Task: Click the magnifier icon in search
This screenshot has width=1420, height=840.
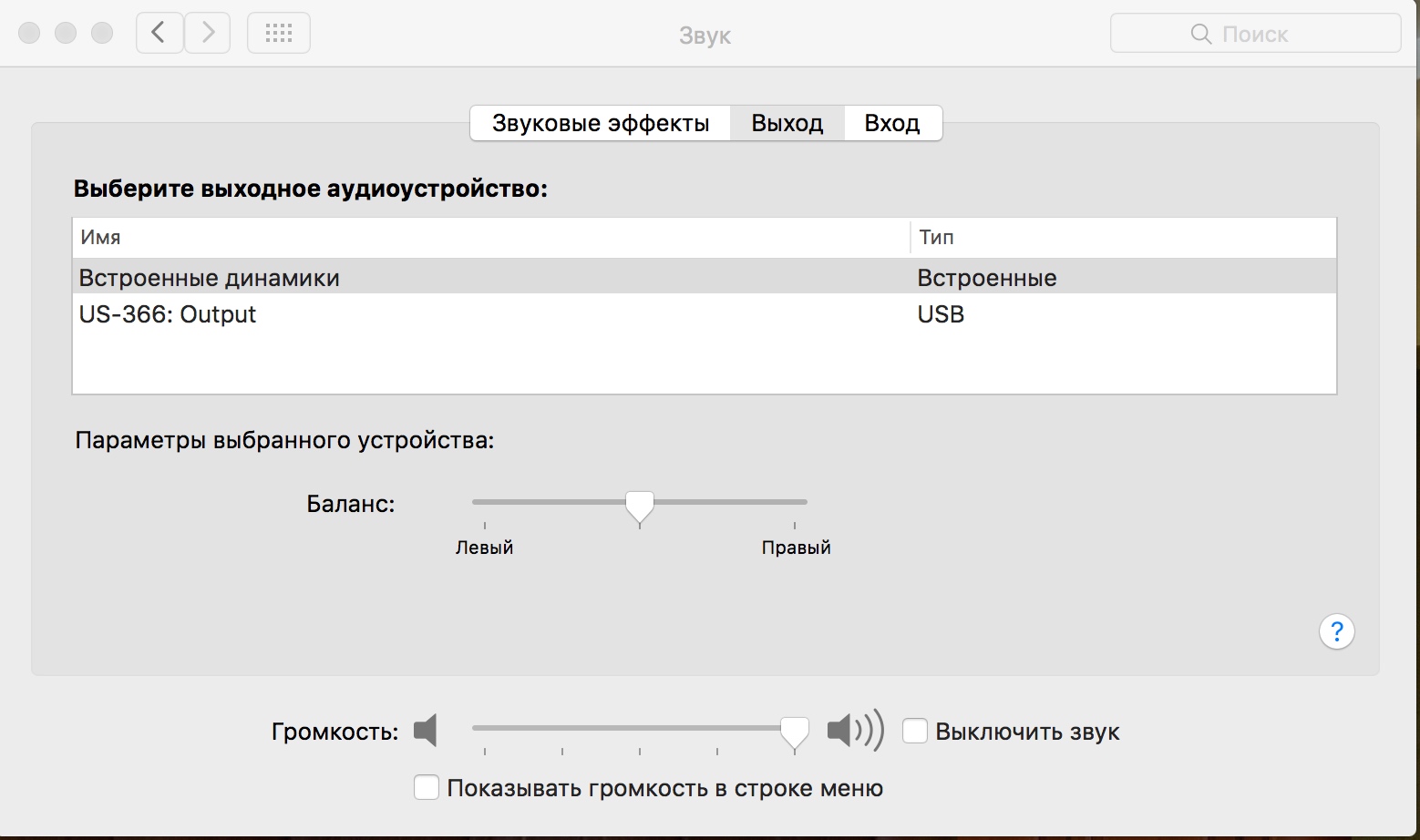Action: [x=1200, y=35]
